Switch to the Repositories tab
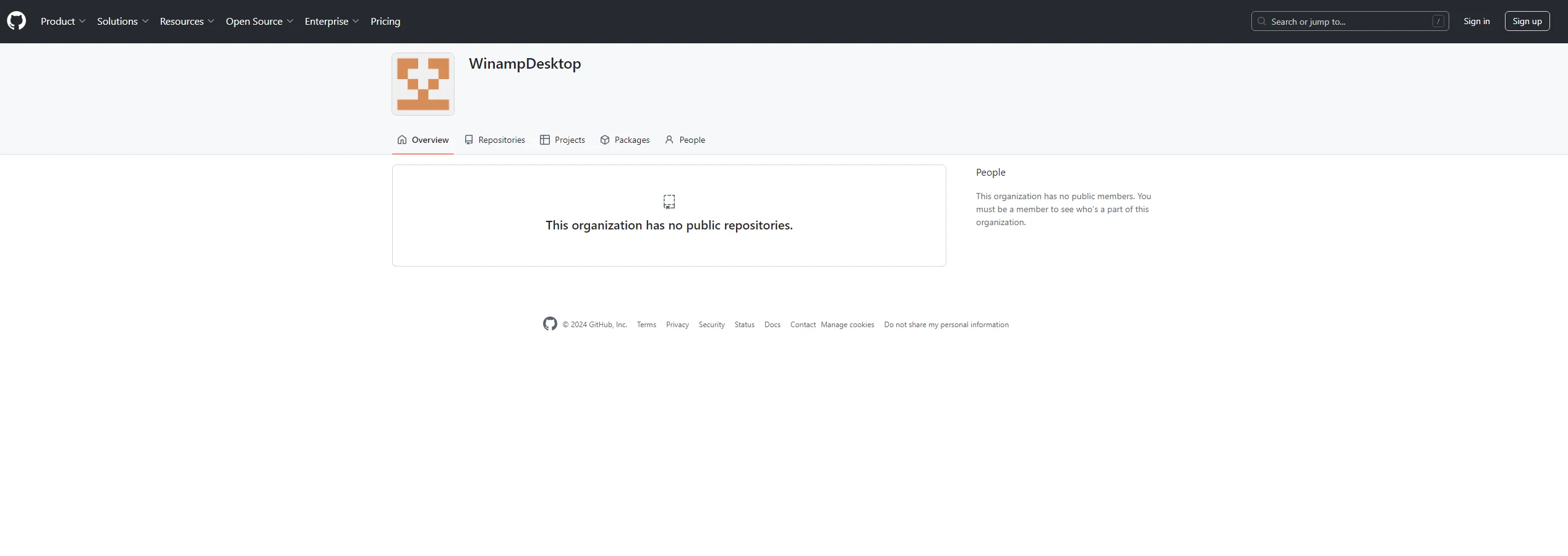 495,140
